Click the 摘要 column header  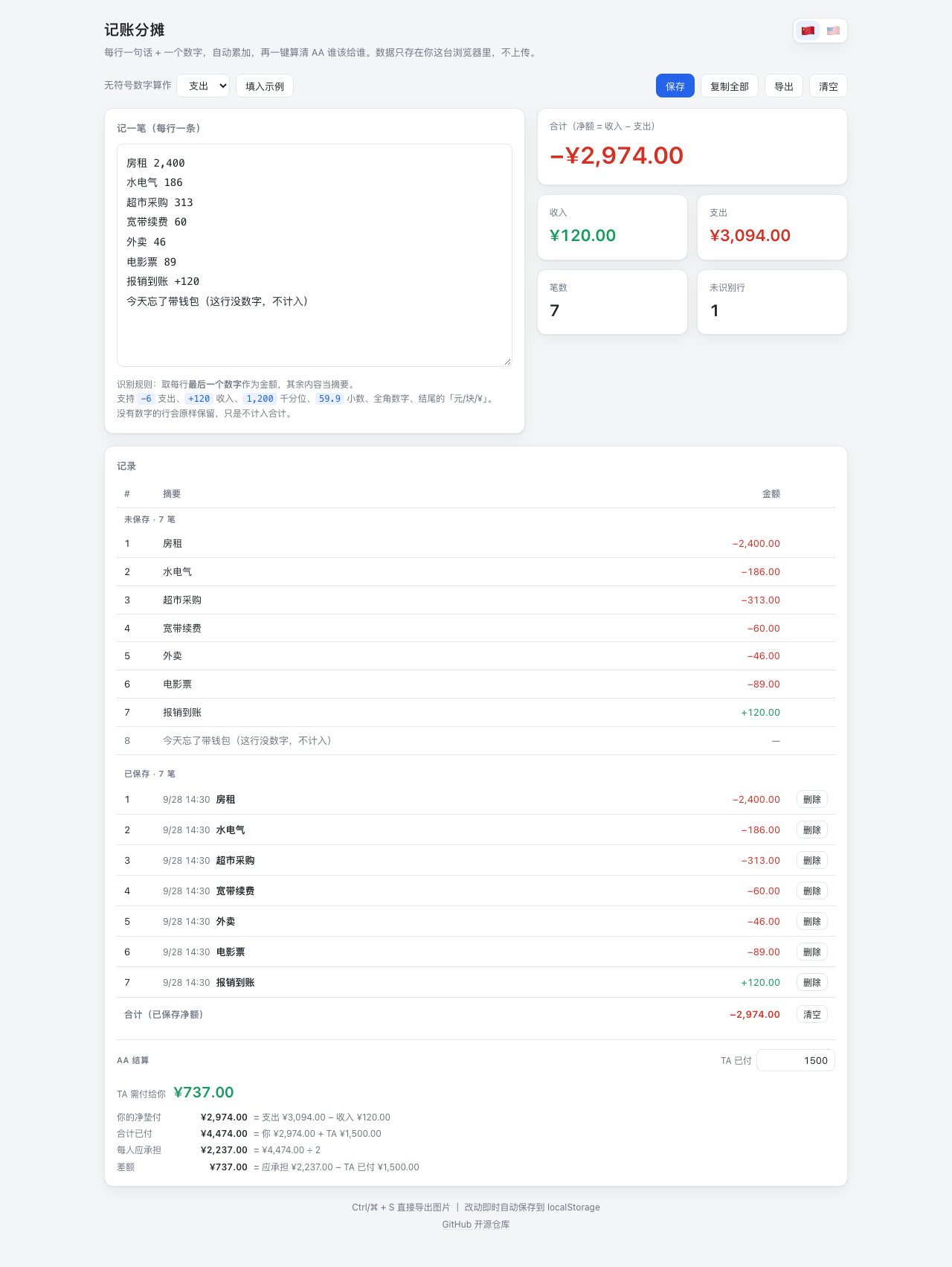172,494
